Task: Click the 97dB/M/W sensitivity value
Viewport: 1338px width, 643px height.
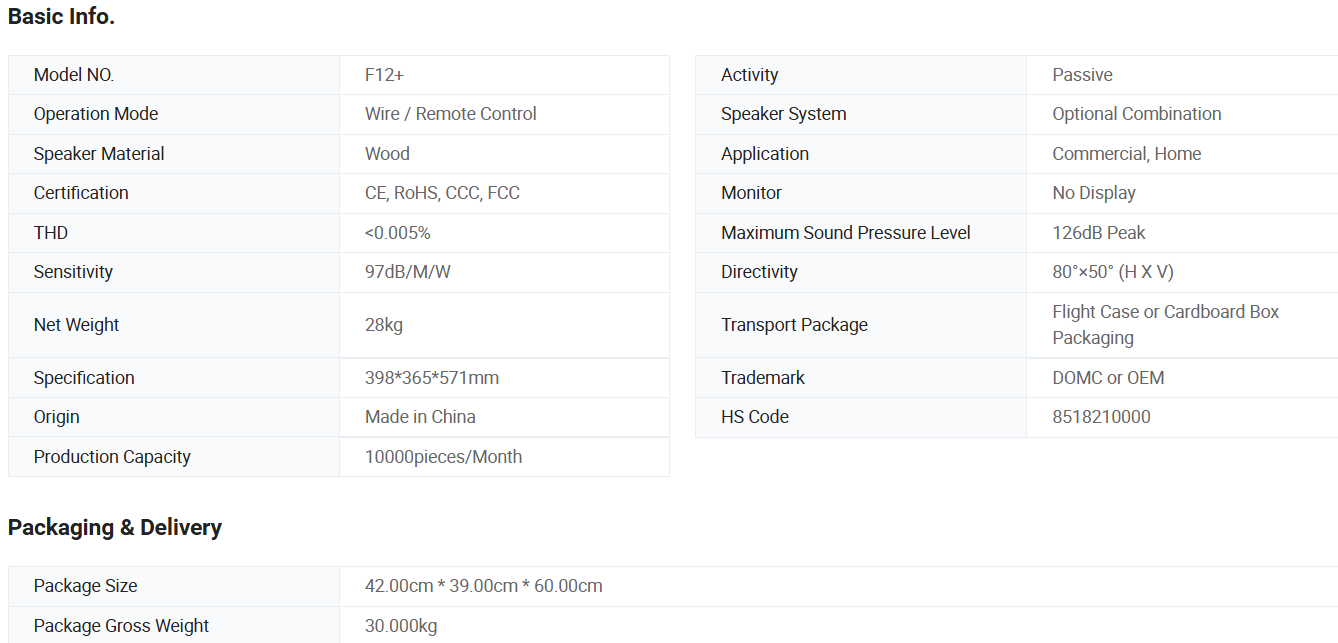Action: [408, 272]
